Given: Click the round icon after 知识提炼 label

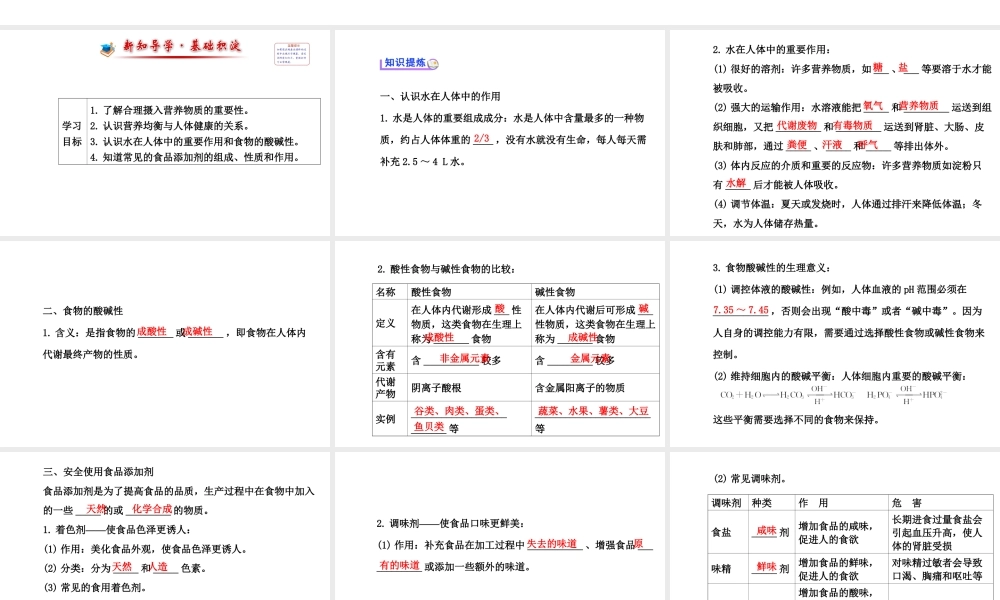Looking at the screenshot, I should (x=433, y=63).
